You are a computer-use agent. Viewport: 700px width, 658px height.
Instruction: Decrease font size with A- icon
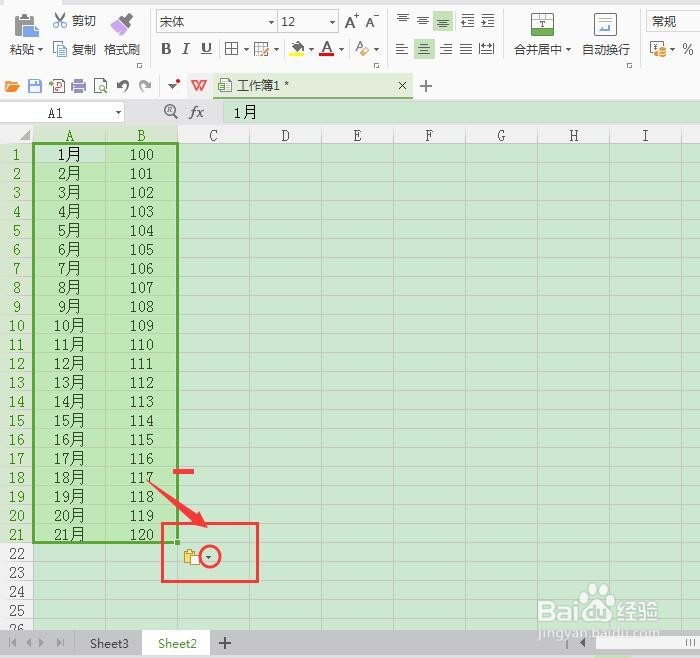pos(371,21)
